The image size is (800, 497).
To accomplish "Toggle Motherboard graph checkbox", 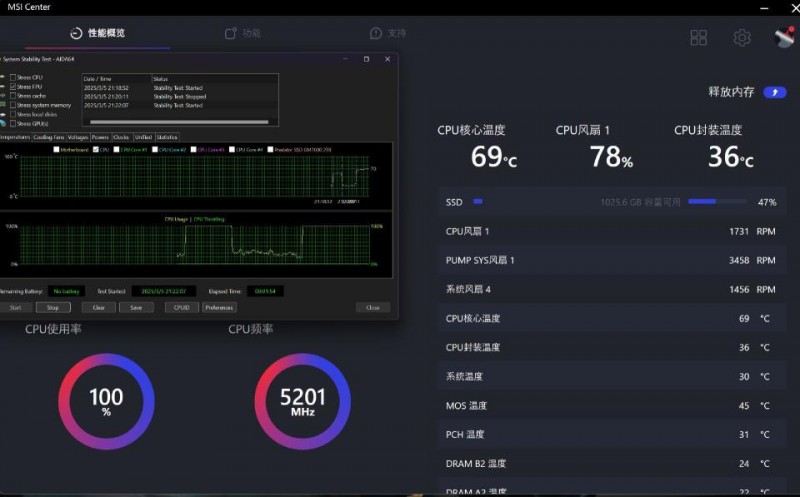I will tap(56, 150).
